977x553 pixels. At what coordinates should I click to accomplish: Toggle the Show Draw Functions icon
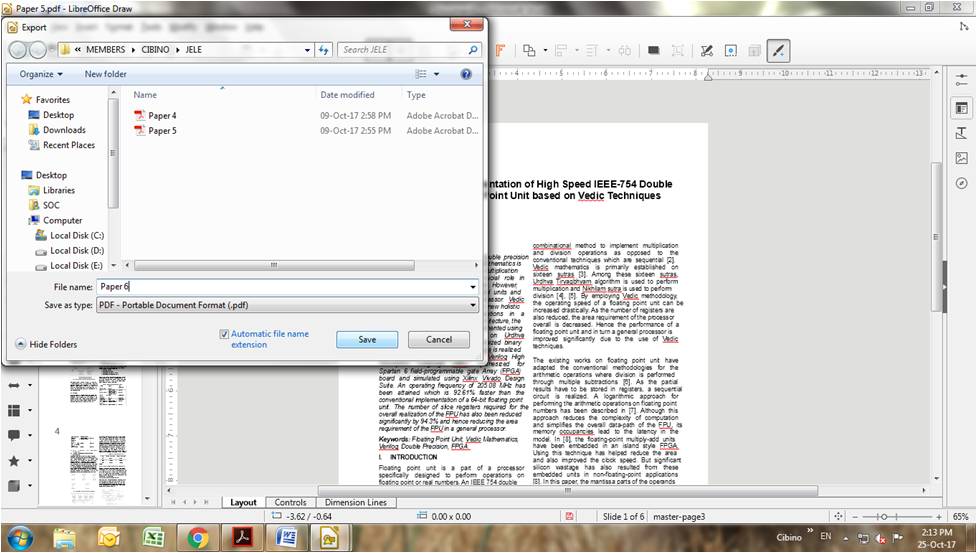point(778,50)
